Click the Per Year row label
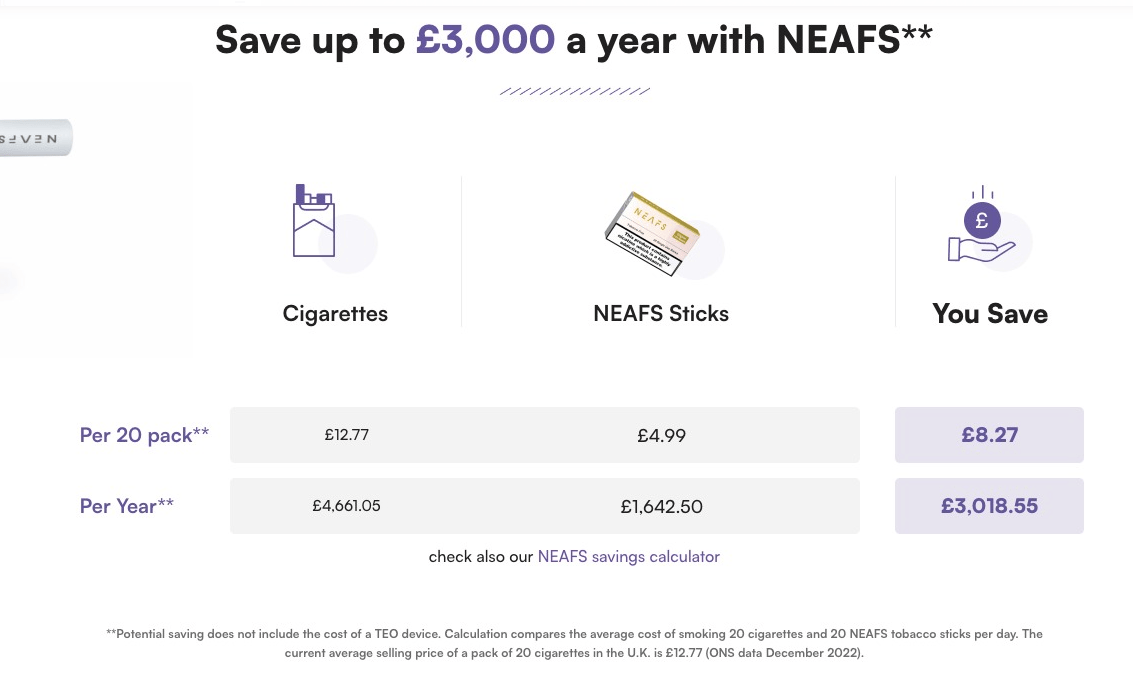 tap(126, 506)
